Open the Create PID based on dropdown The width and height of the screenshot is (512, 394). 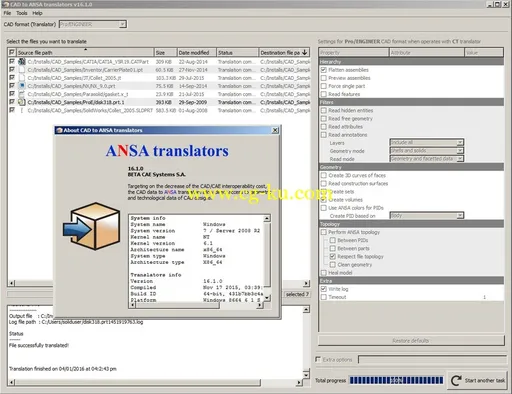pos(426,216)
